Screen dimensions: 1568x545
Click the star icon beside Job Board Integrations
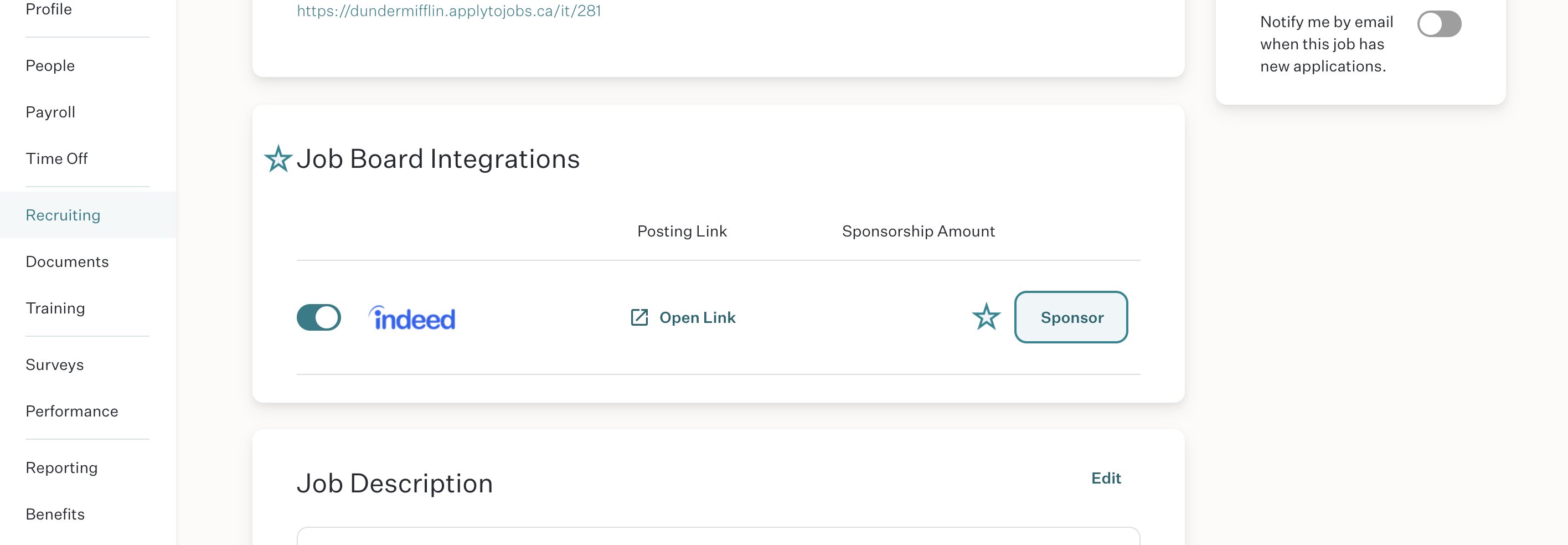point(278,158)
